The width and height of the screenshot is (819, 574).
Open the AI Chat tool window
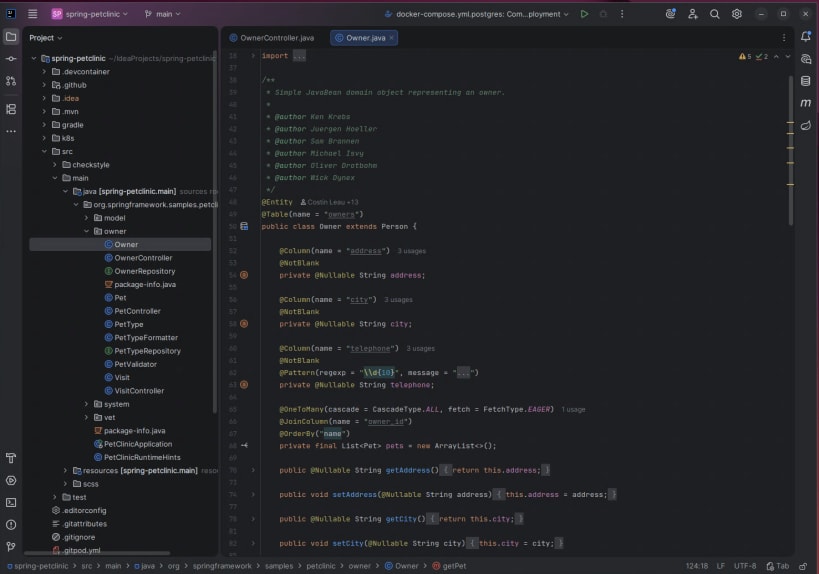coord(806,59)
